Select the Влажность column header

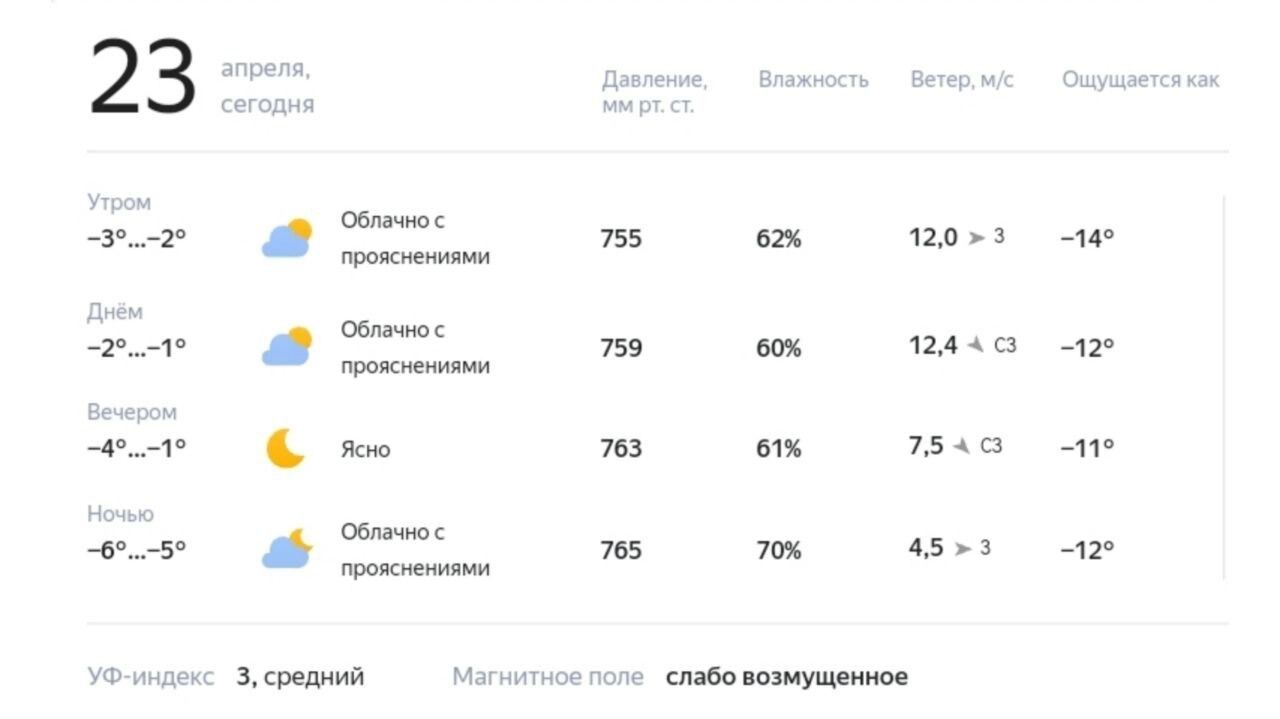point(813,80)
